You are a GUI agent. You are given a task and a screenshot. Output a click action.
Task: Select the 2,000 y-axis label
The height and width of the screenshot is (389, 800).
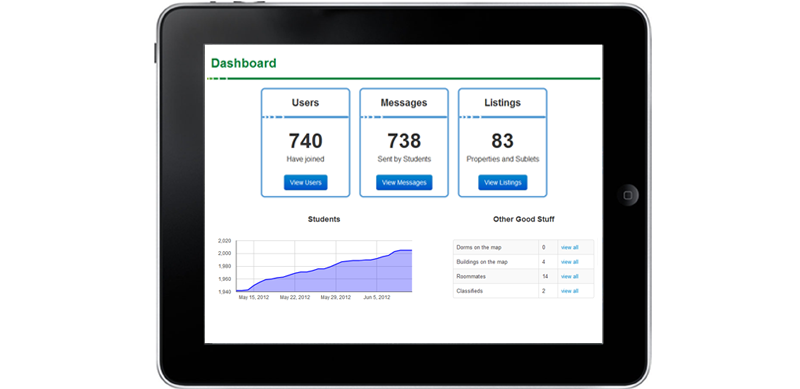224,253
